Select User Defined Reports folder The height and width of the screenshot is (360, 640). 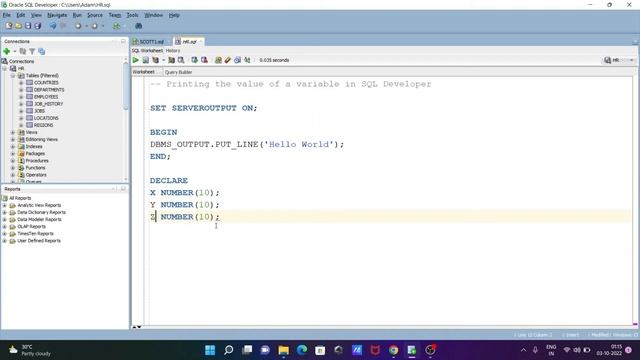tap(39, 241)
